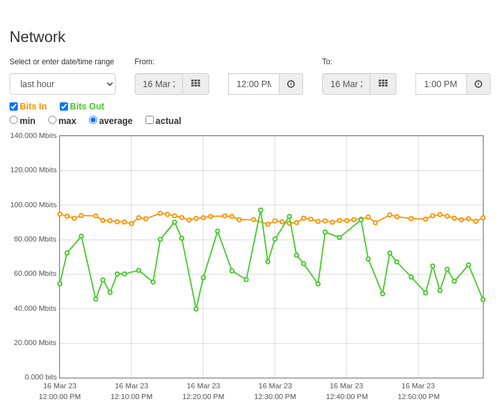Click the From time field showing 12:00 PM

[x=254, y=84]
